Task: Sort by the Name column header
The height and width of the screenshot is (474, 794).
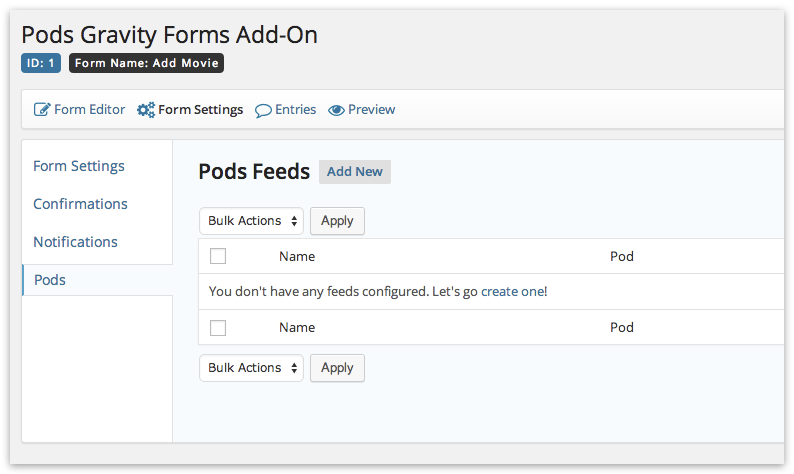Action: coord(297,256)
